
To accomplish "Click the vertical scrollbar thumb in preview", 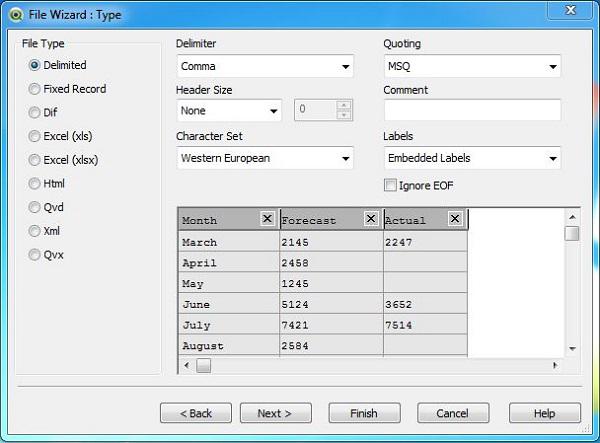I will point(572,233).
